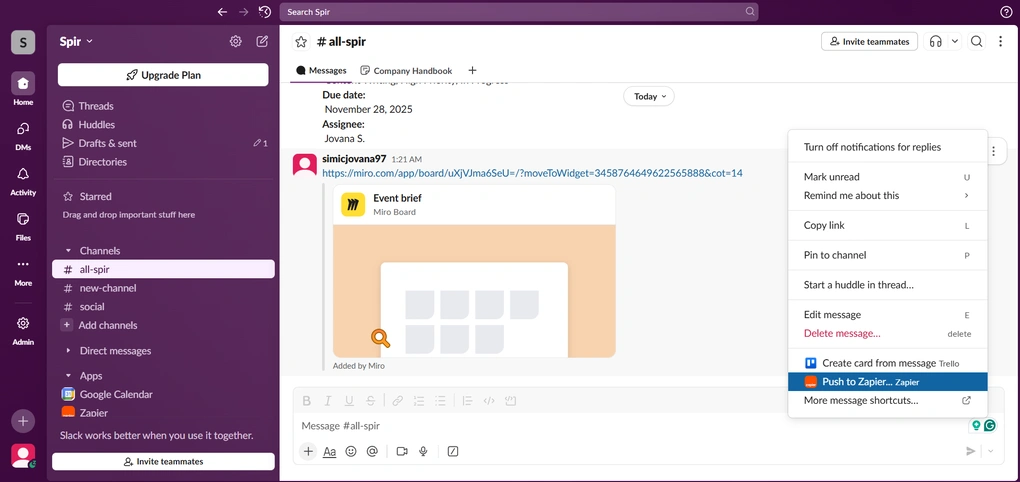The height and width of the screenshot is (482, 1020).
Task: Insert a link in composer
Action: coord(397,401)
